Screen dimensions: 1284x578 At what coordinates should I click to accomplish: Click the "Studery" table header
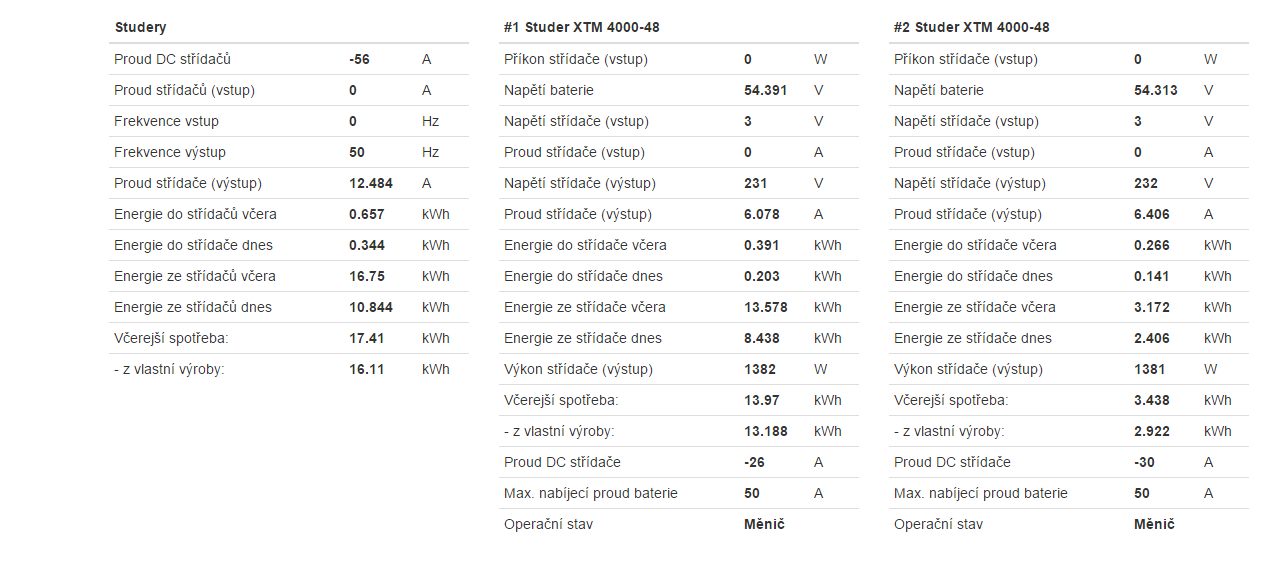point(141,27)
